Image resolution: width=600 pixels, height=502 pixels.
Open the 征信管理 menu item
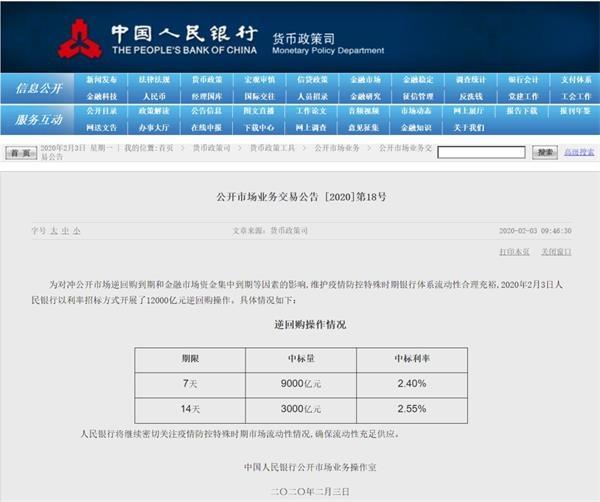tap(418, 96)
